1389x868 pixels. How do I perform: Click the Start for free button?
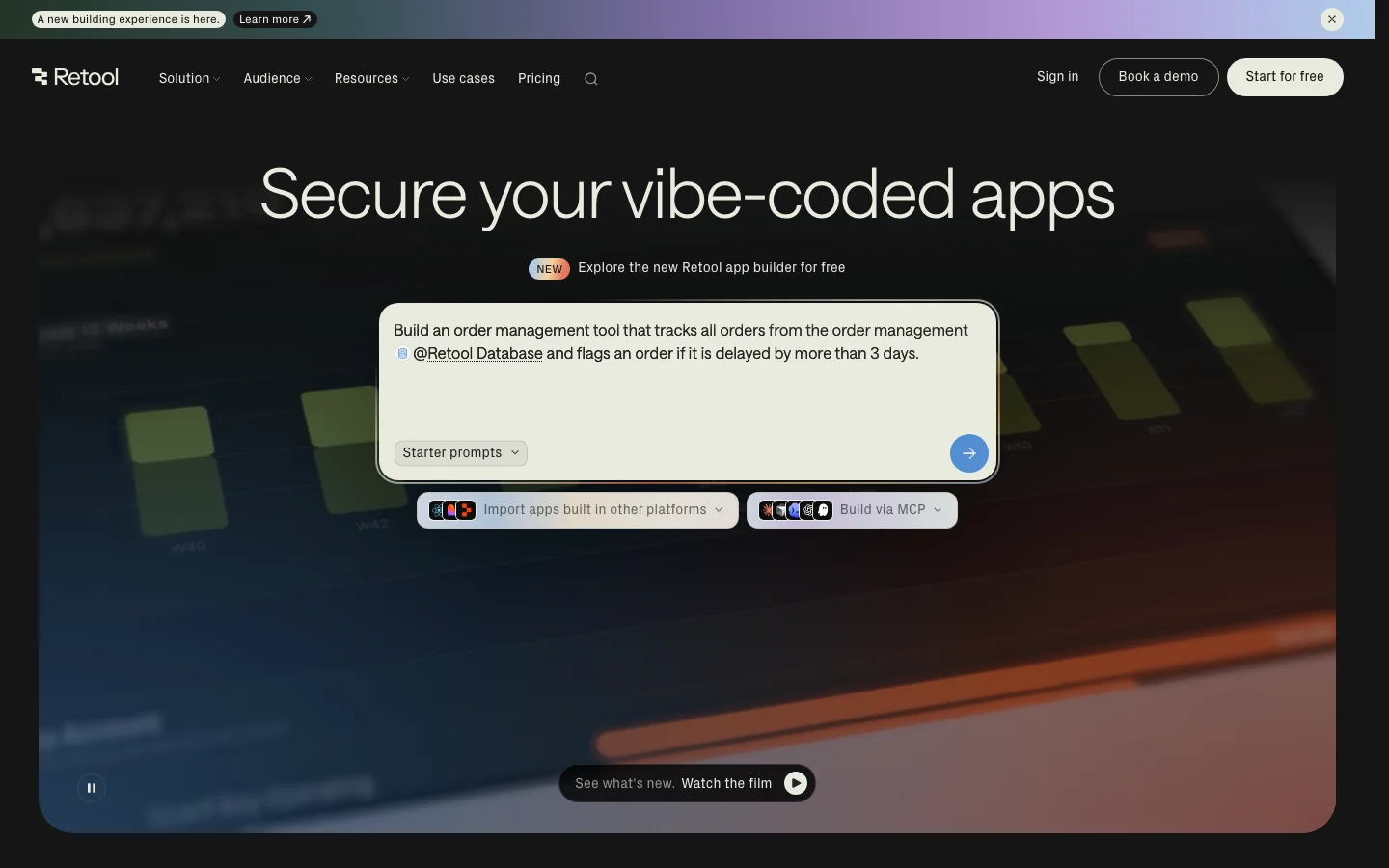click(1285, 77)
